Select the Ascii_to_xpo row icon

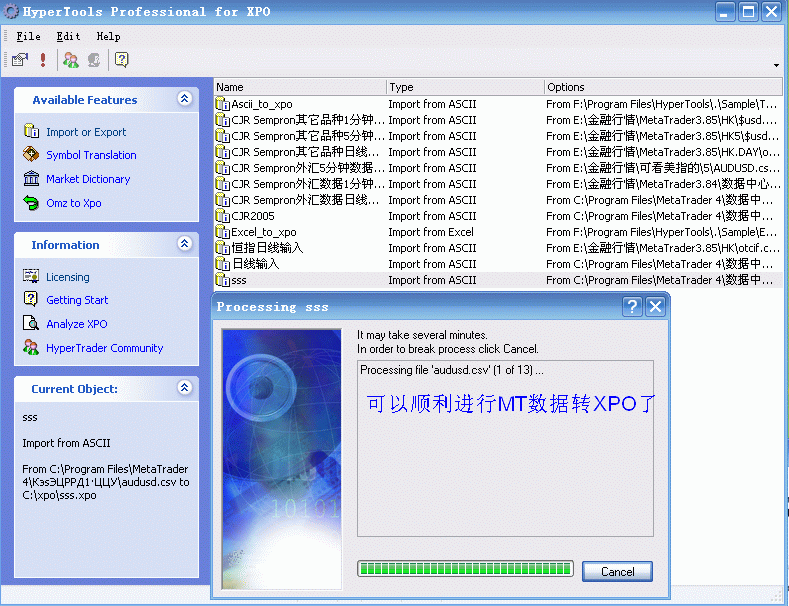(x=222, y=104)
